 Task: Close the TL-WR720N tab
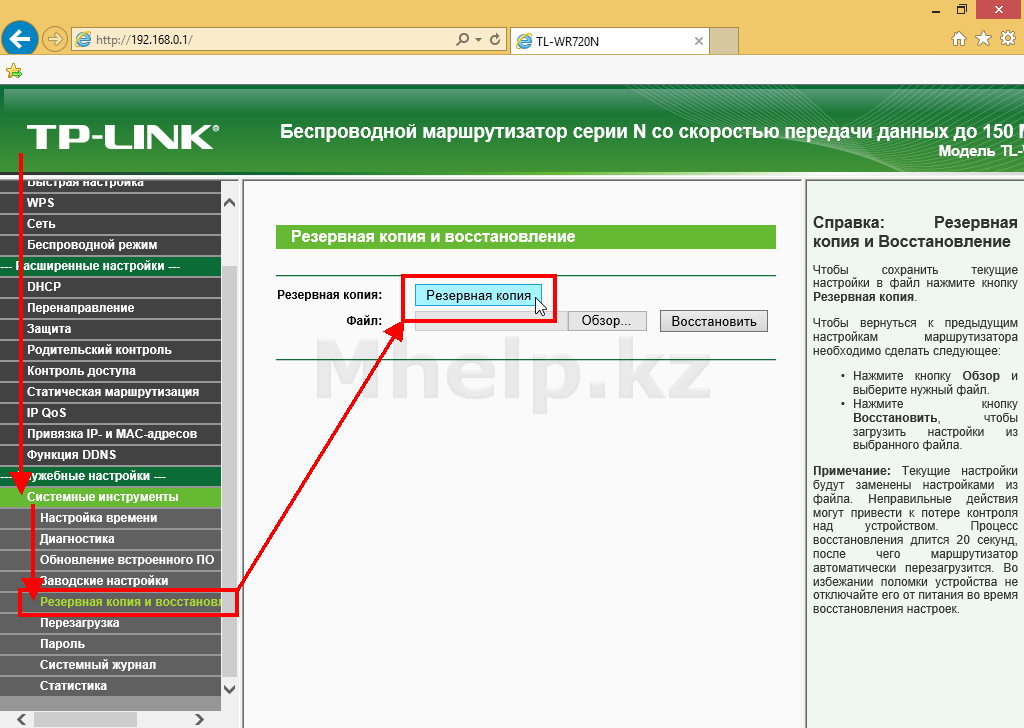pos(699,41)
